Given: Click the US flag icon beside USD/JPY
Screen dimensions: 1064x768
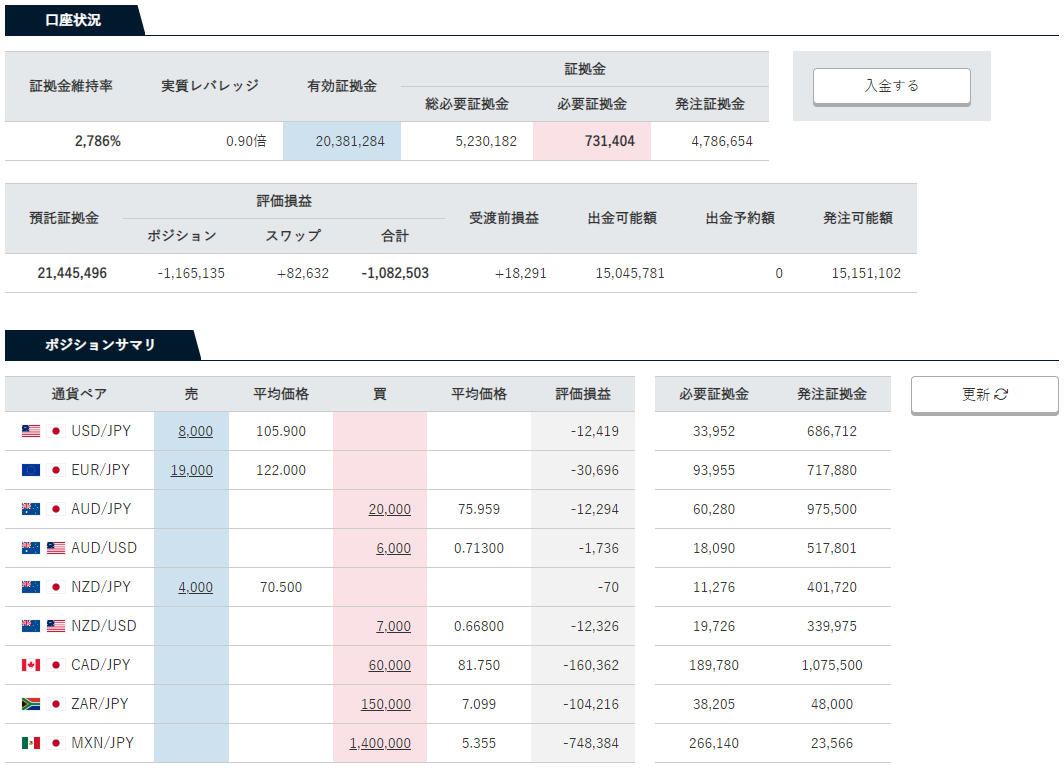Looking at the screenshot, I should [31, 431].
